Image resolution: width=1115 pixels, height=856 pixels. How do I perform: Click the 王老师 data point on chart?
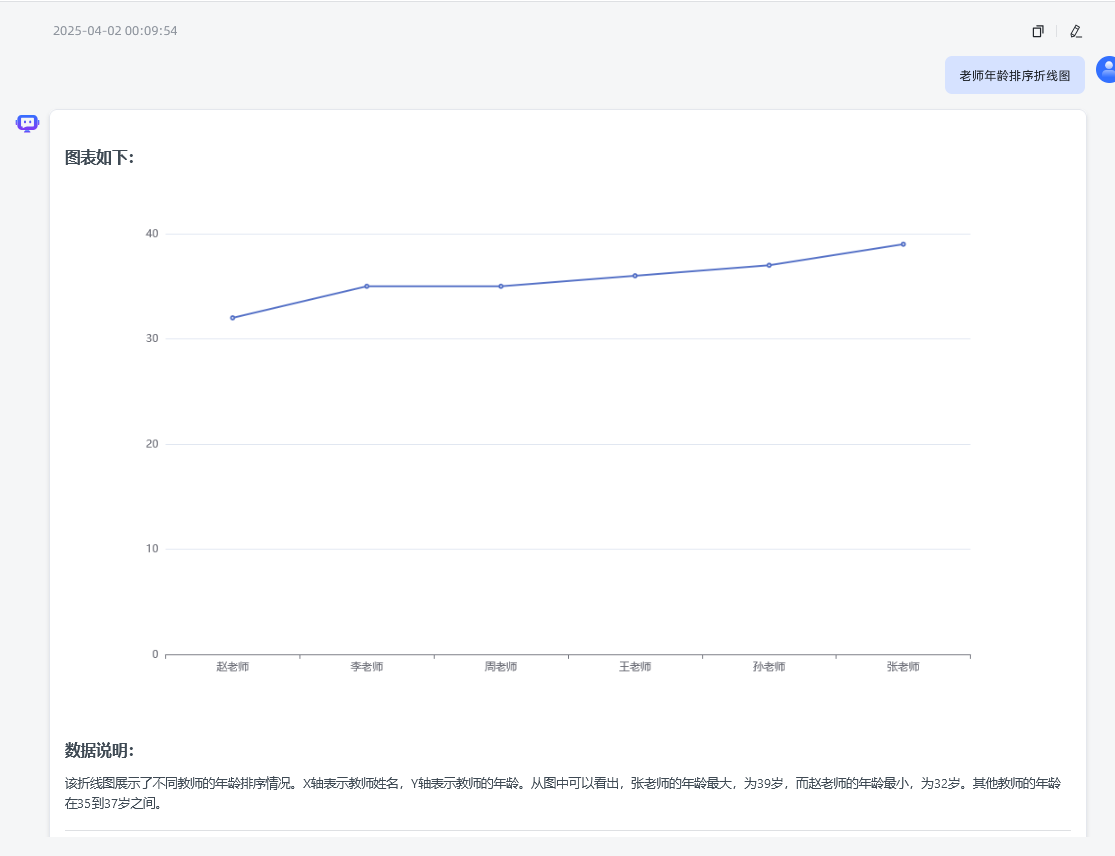tap(635, 276)
